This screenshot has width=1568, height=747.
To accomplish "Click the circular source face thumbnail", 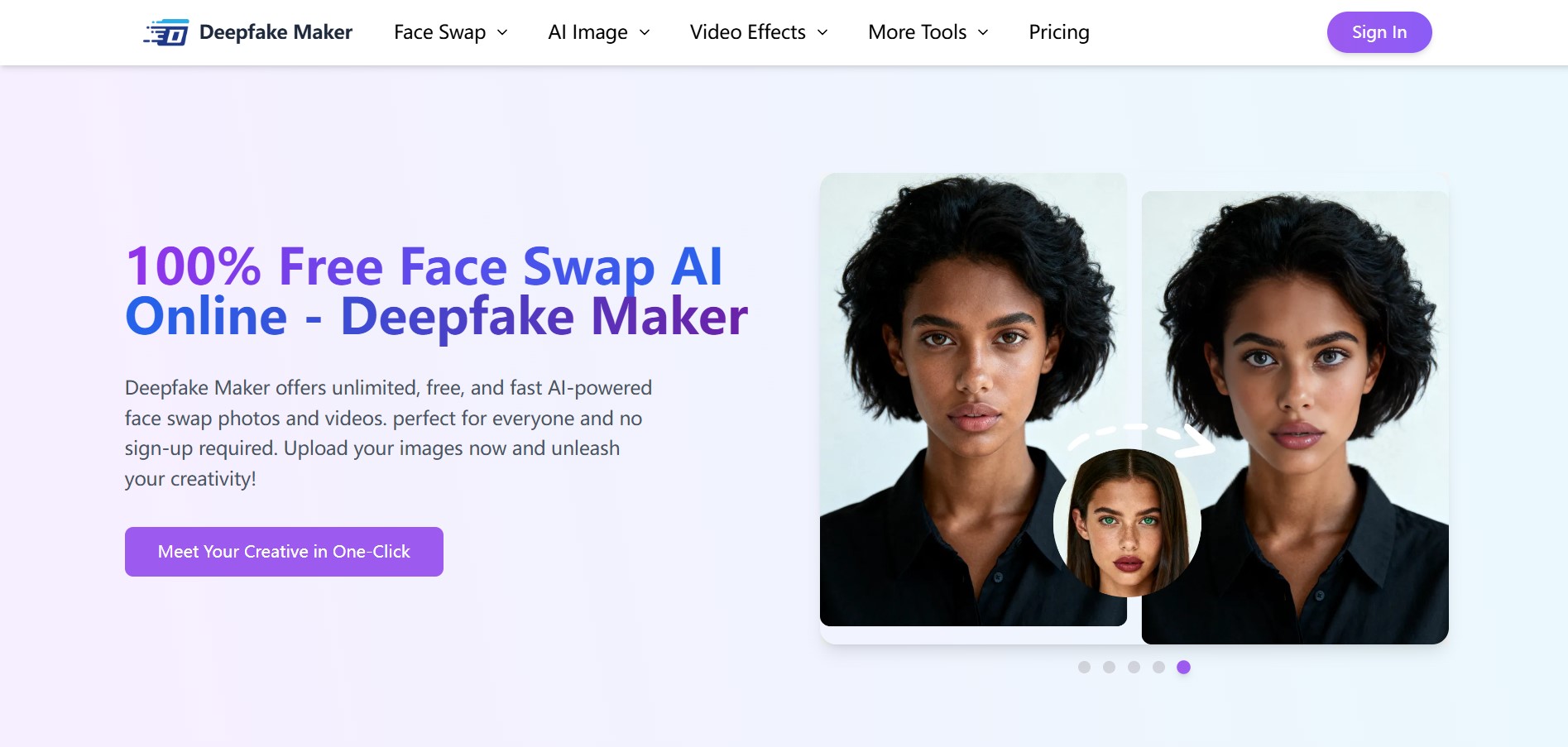I will [x=1126, y=523].
